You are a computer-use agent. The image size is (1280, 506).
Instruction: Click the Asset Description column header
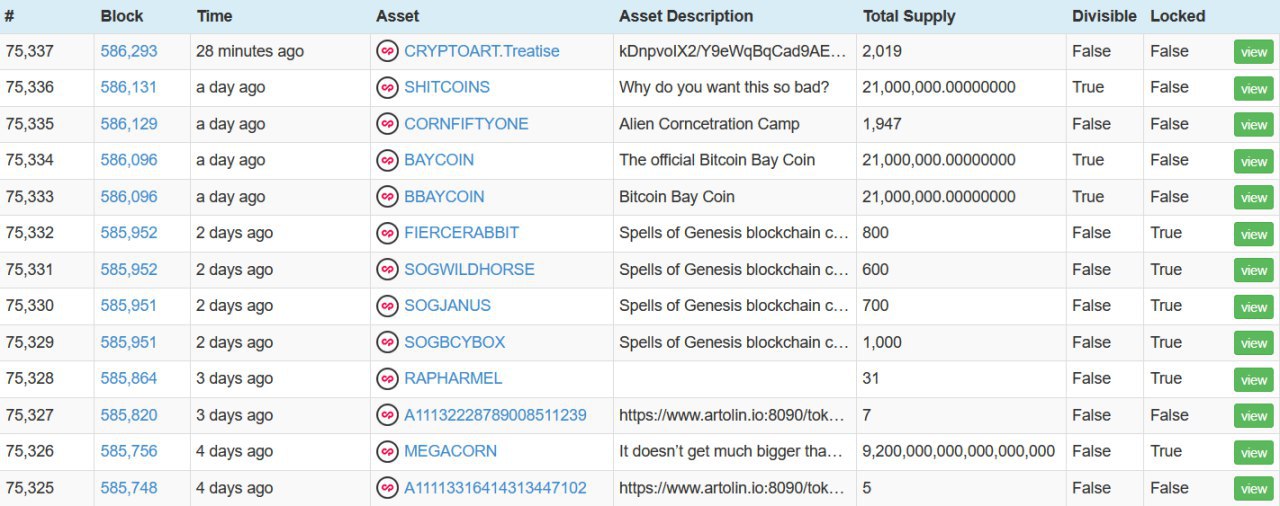tap(686, 16)
